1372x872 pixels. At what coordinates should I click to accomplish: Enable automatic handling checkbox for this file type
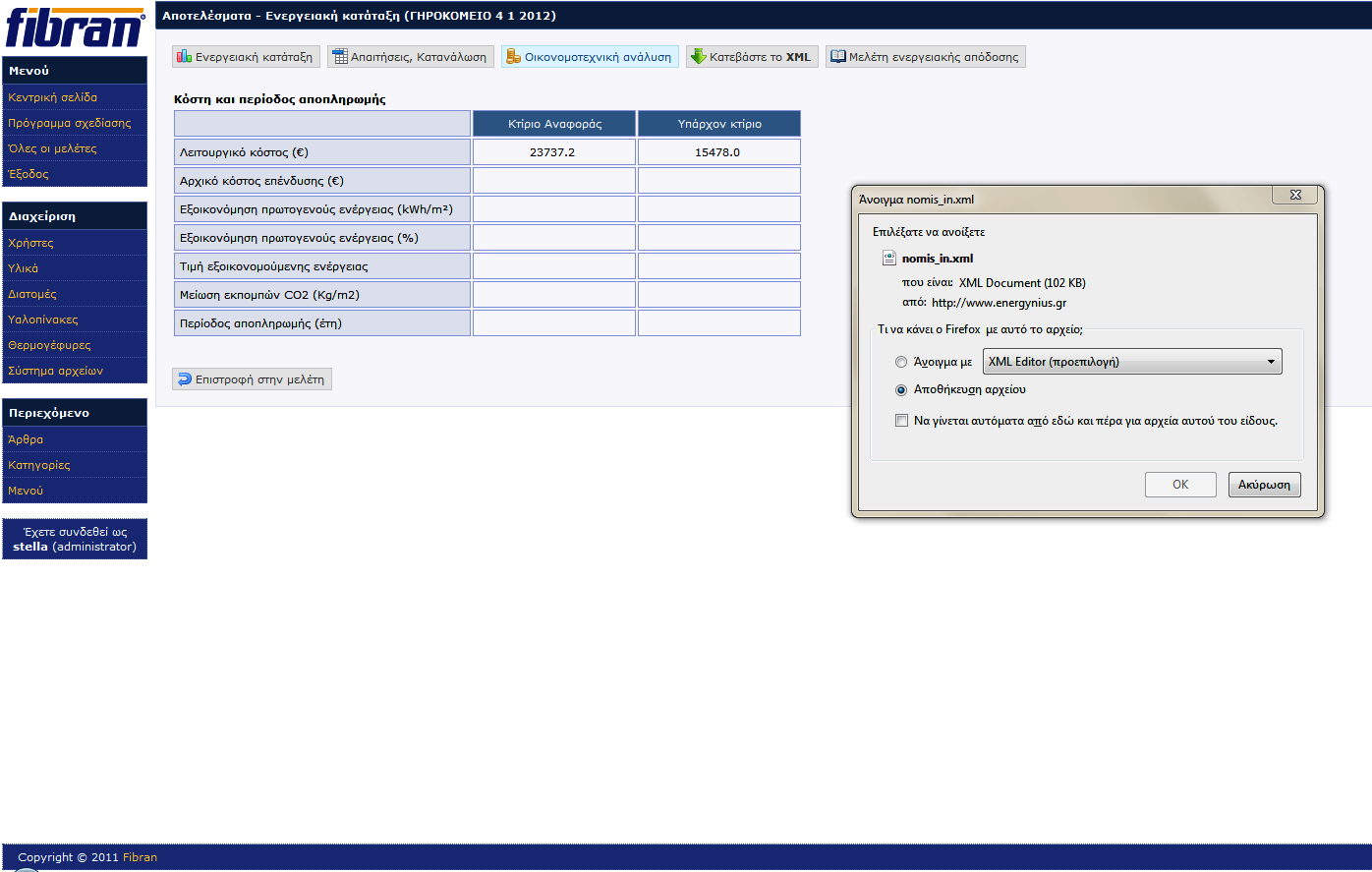[x=901, y=421]
